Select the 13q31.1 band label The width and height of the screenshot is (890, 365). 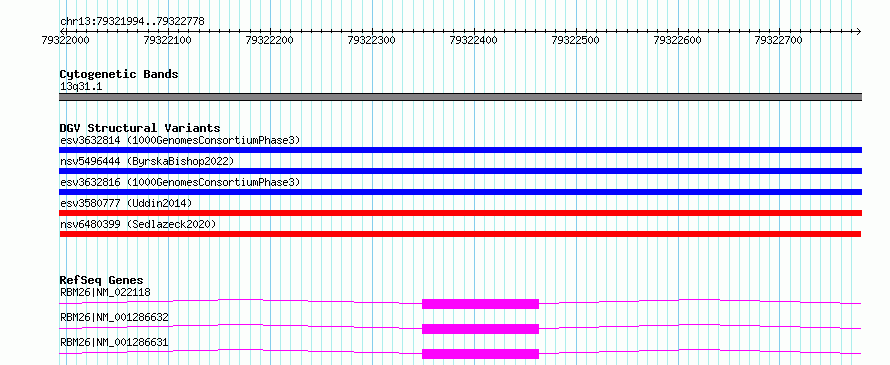81,87
